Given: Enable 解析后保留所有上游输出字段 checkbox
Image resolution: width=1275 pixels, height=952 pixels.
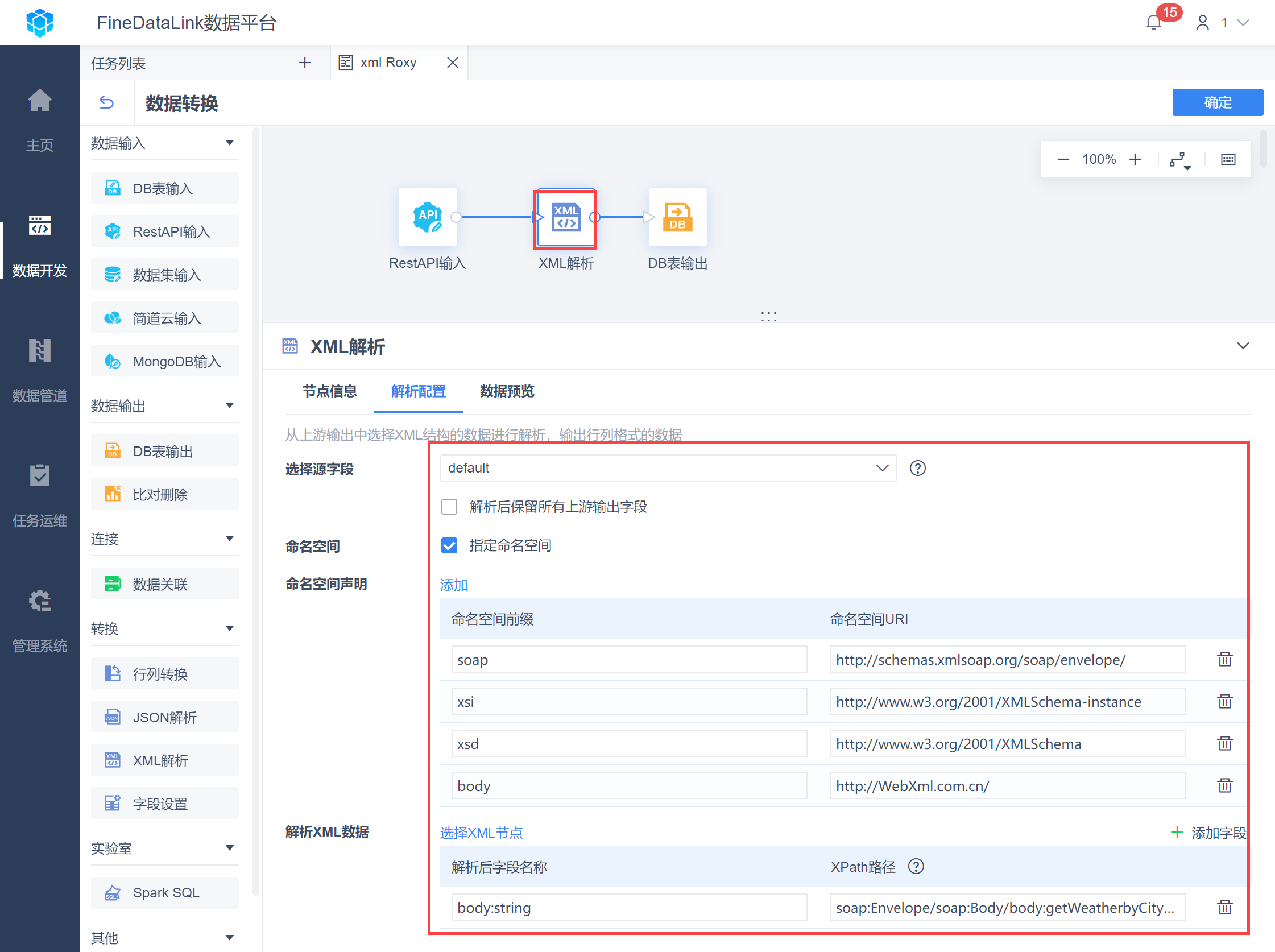Looking at the screenshot, I should tap(449, 507).
